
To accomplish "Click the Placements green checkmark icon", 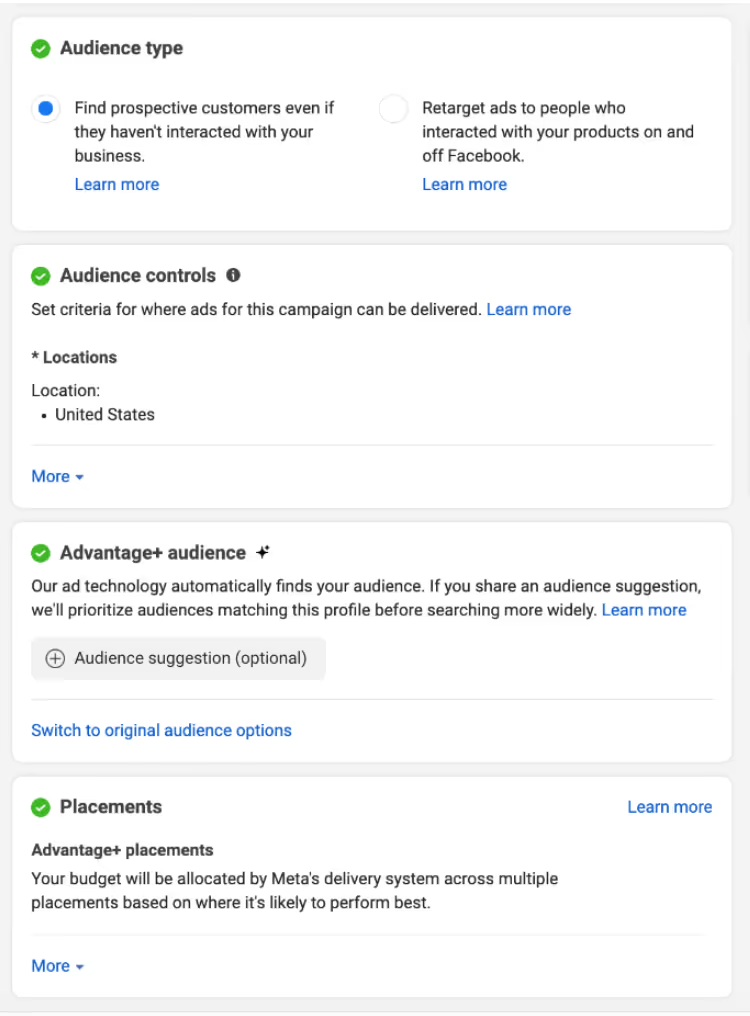I will pos(40,807).
